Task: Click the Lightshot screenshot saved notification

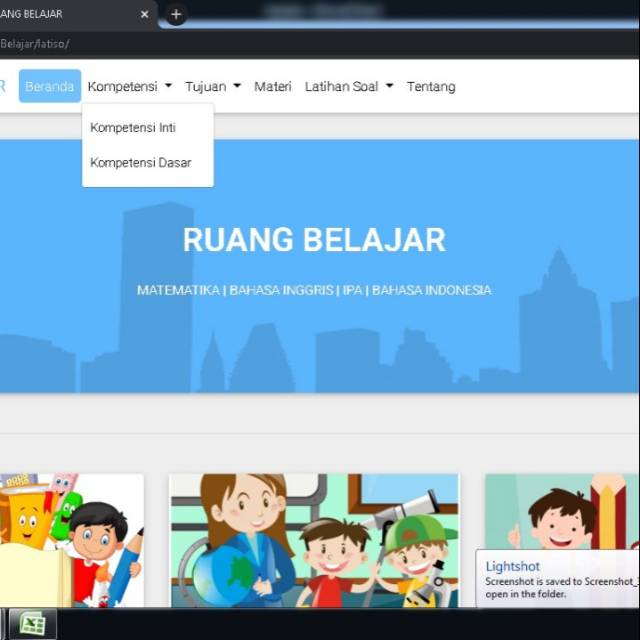Action: tap(558, 579)
